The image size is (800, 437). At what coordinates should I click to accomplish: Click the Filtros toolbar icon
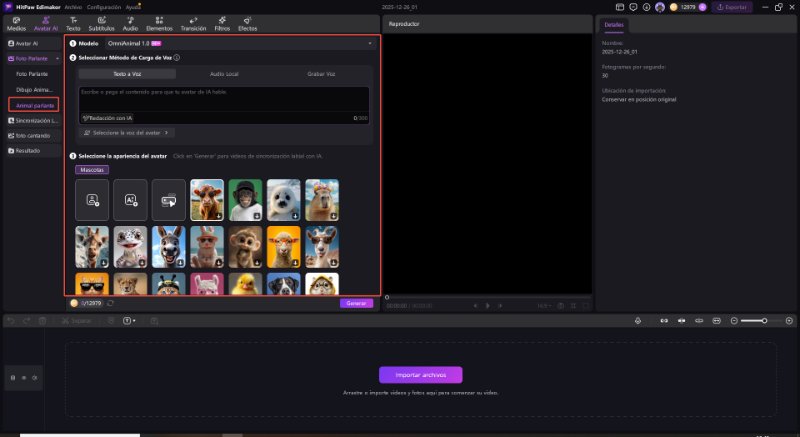pyautogui.click(x=222, y=24)
